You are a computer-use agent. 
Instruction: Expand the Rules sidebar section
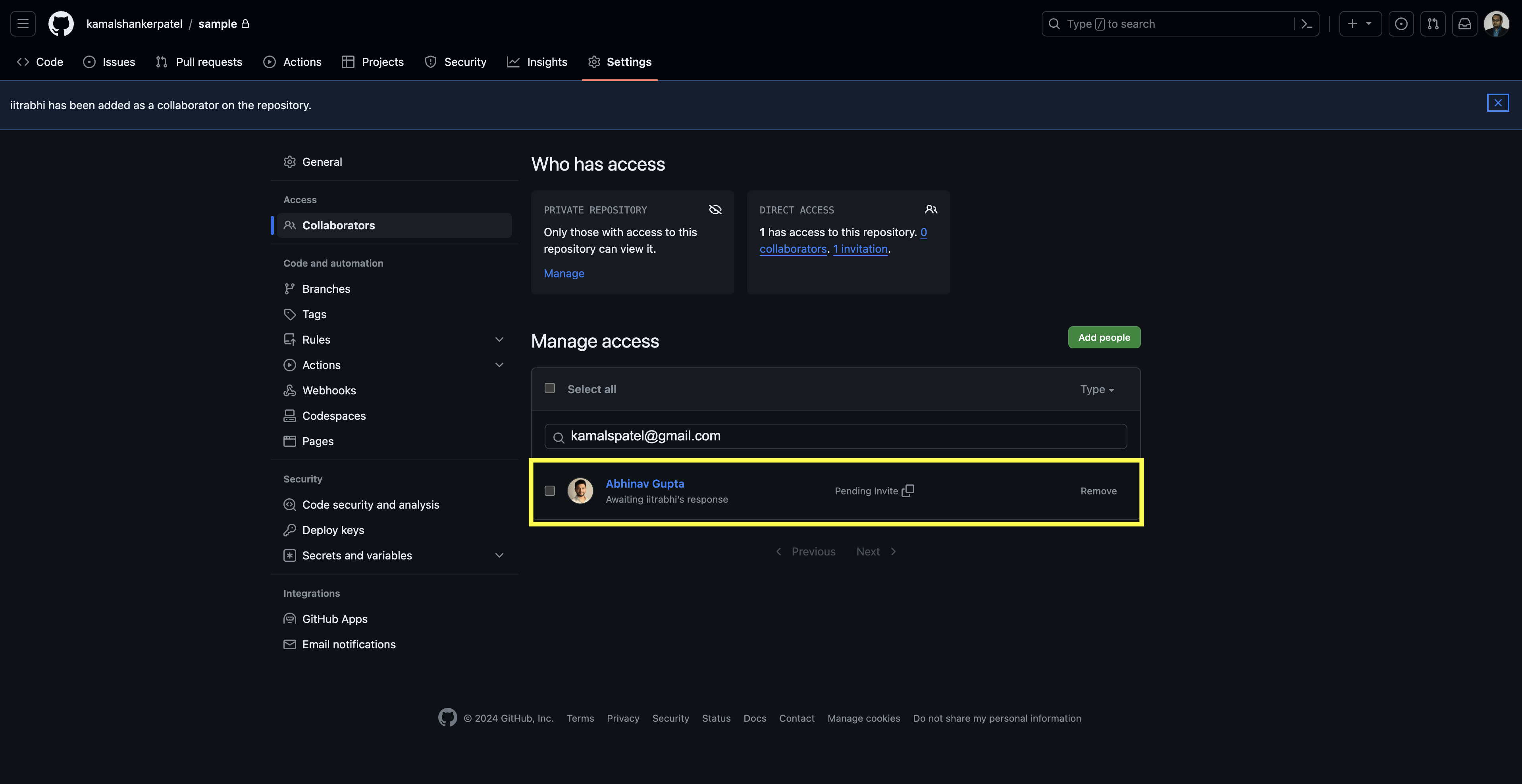[499, 340]
